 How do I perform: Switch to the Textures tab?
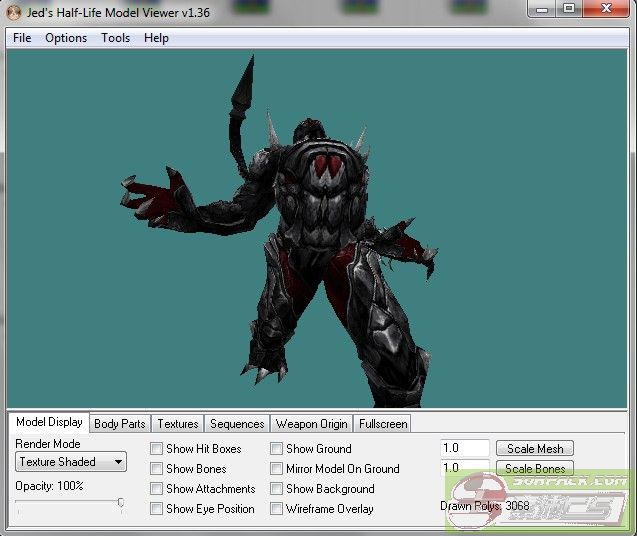click(x=178, y=424)
